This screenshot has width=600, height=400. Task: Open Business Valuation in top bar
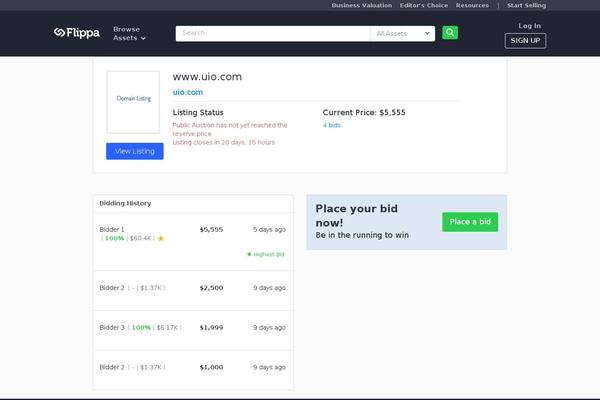point(362,5)
